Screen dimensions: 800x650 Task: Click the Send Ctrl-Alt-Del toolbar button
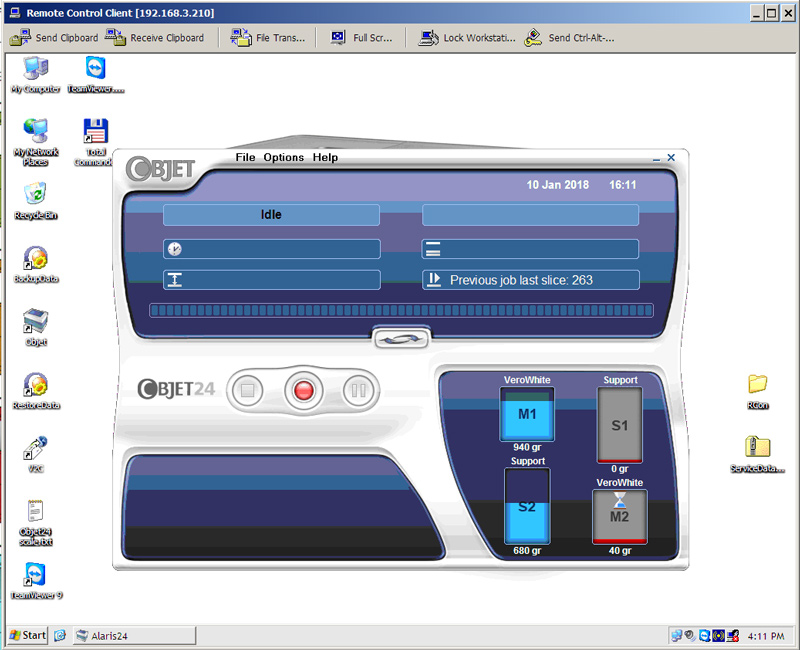point(569,38)
